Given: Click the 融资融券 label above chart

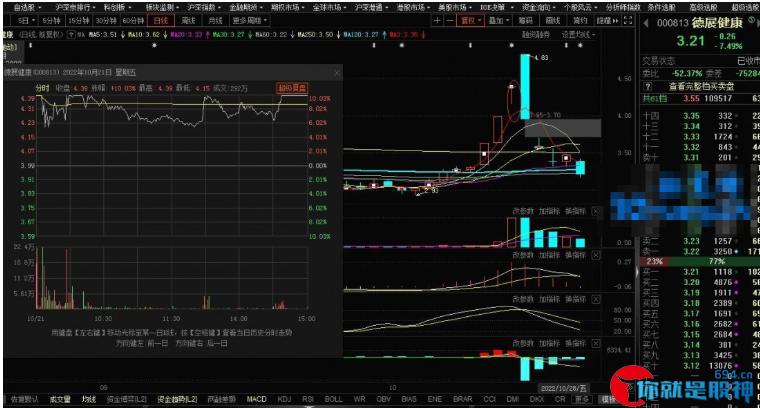Looking at the screenshot, I should (536, 34).
